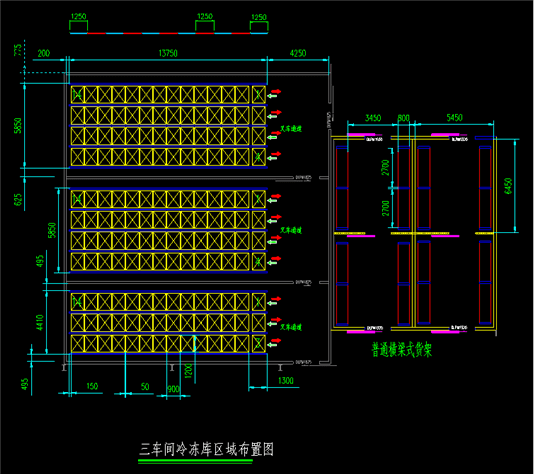The image size is (534, 474).
Task: Select the 900 dimension text
Action: click(173, 389)
